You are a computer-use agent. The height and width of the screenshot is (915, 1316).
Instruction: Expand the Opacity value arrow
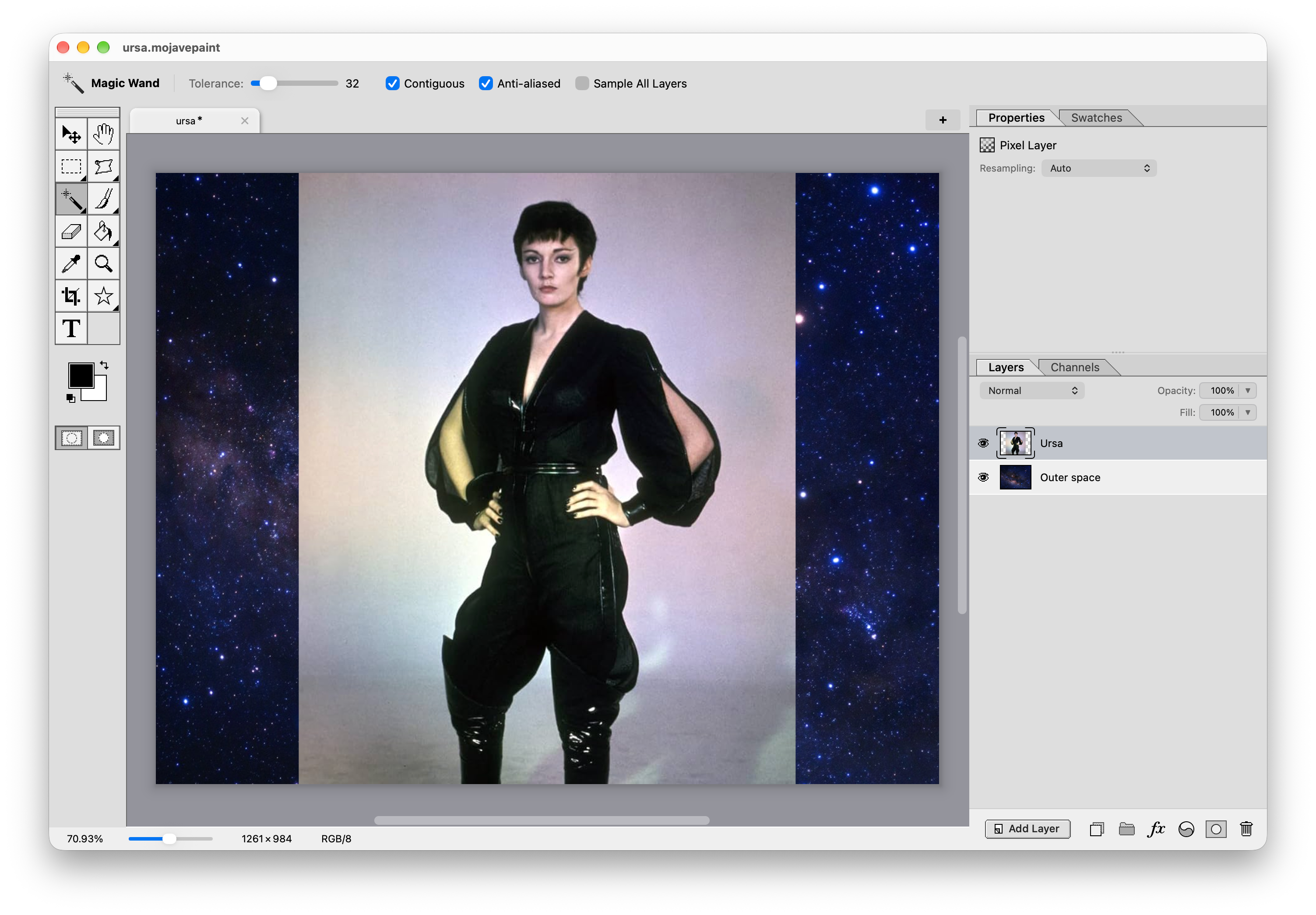point(1248,391)
